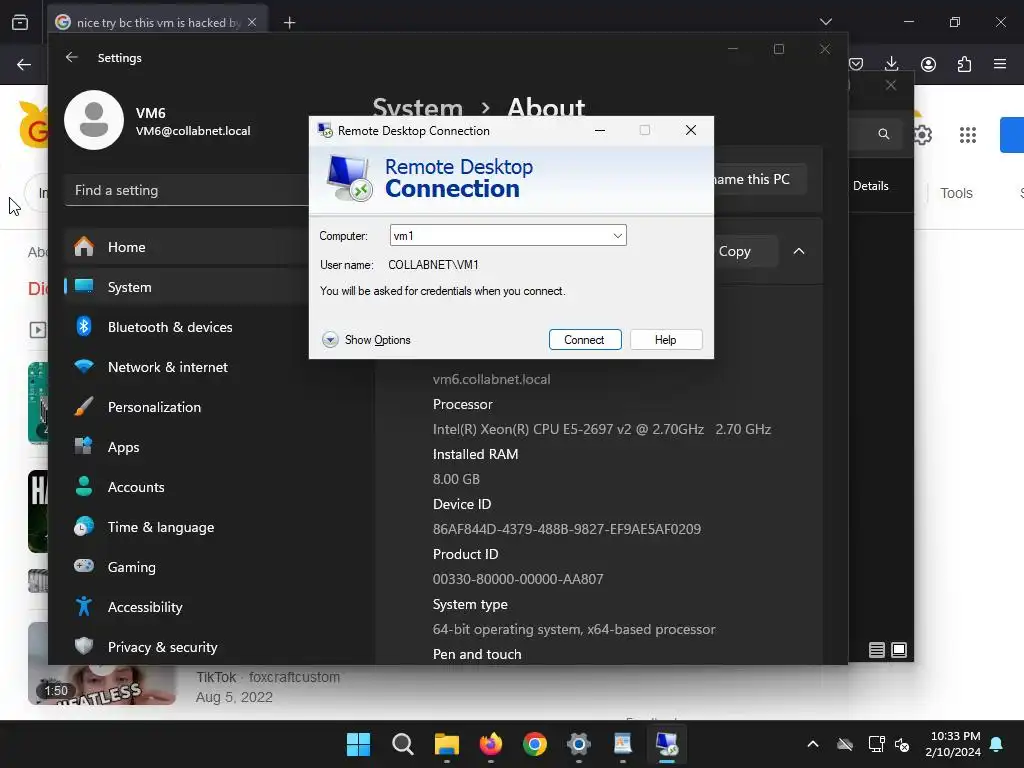
Task: Open new browser tab with plus icon
Action: coord(289,23)
